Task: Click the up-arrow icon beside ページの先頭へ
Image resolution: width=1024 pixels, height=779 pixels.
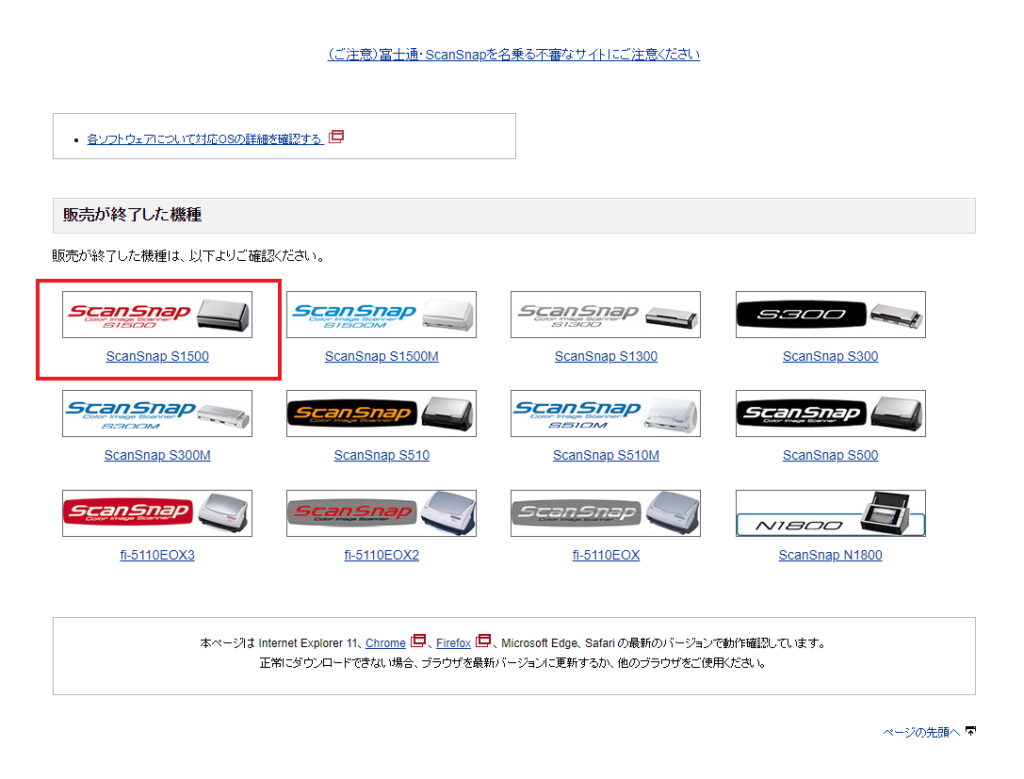Action: (970, 731)
